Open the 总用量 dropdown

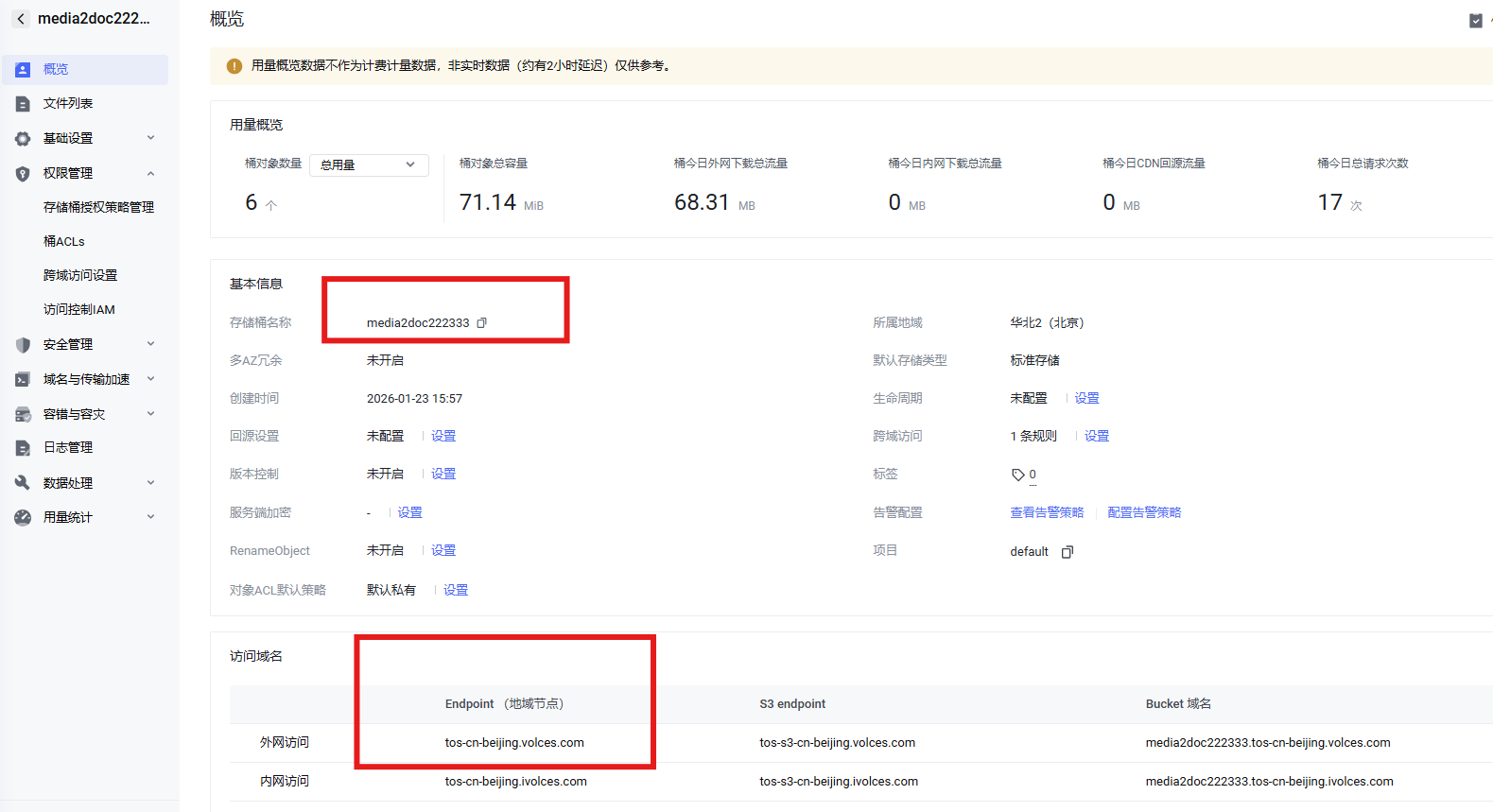[369, 165]
